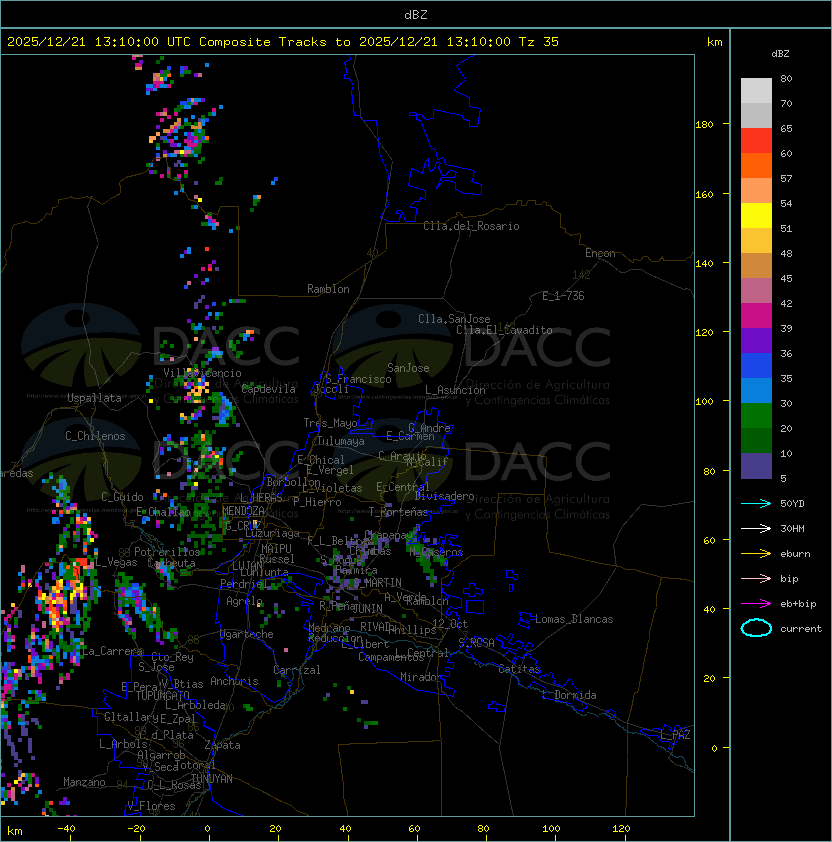Click the 'S_Francisco' map label
Image resolution: width=832 pixels, height=842 pixels.
(x=358, y=379)
